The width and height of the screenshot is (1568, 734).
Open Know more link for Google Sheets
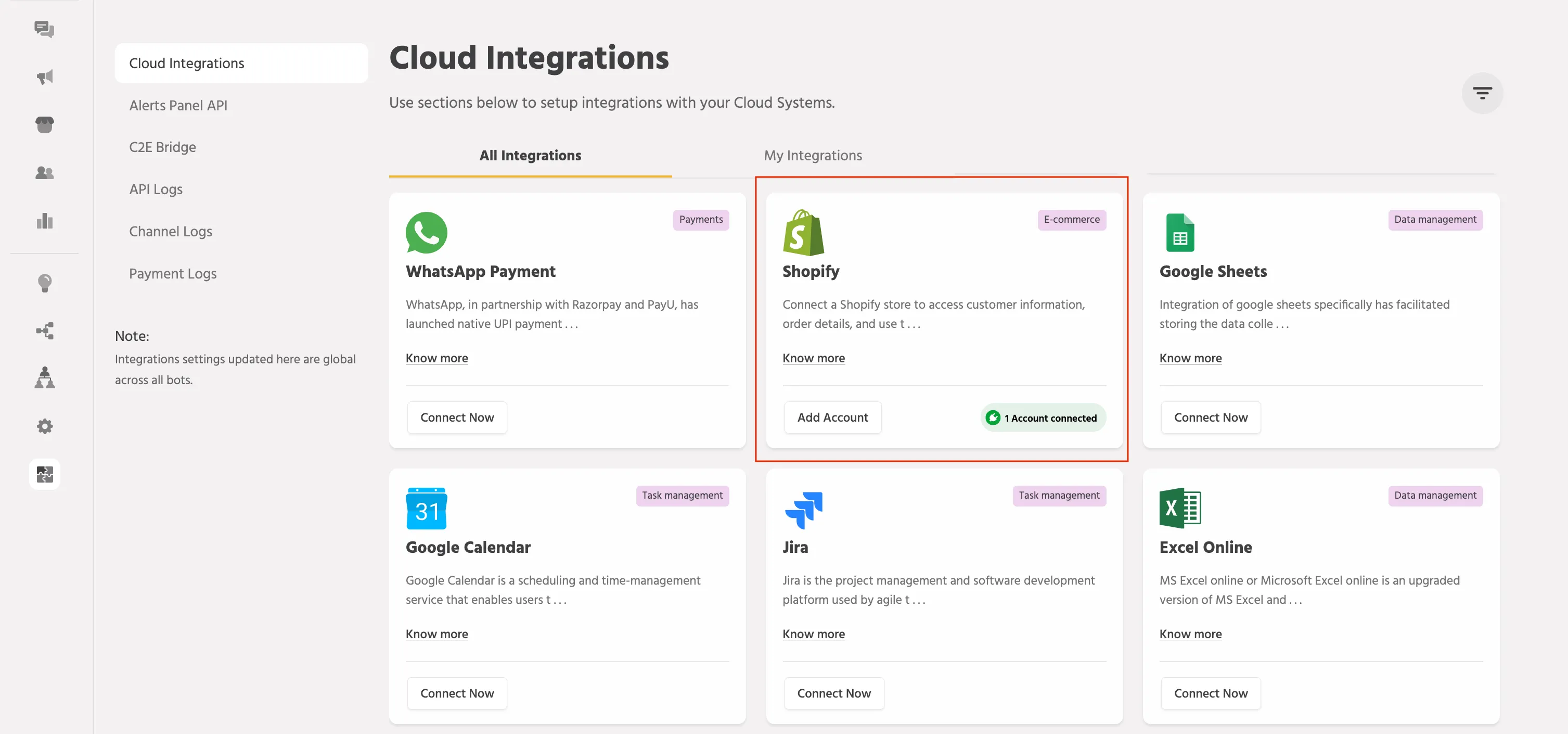click(1190, 358)
